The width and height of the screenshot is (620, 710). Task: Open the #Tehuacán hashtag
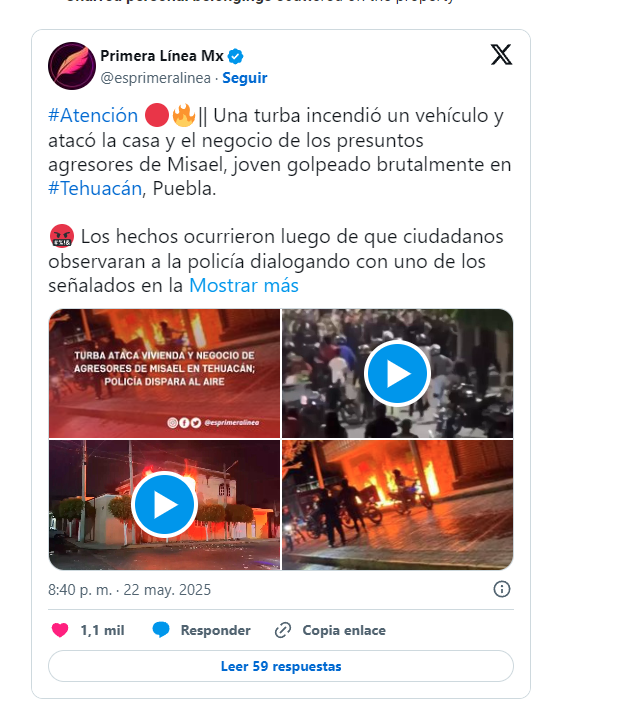pos(95,188)
